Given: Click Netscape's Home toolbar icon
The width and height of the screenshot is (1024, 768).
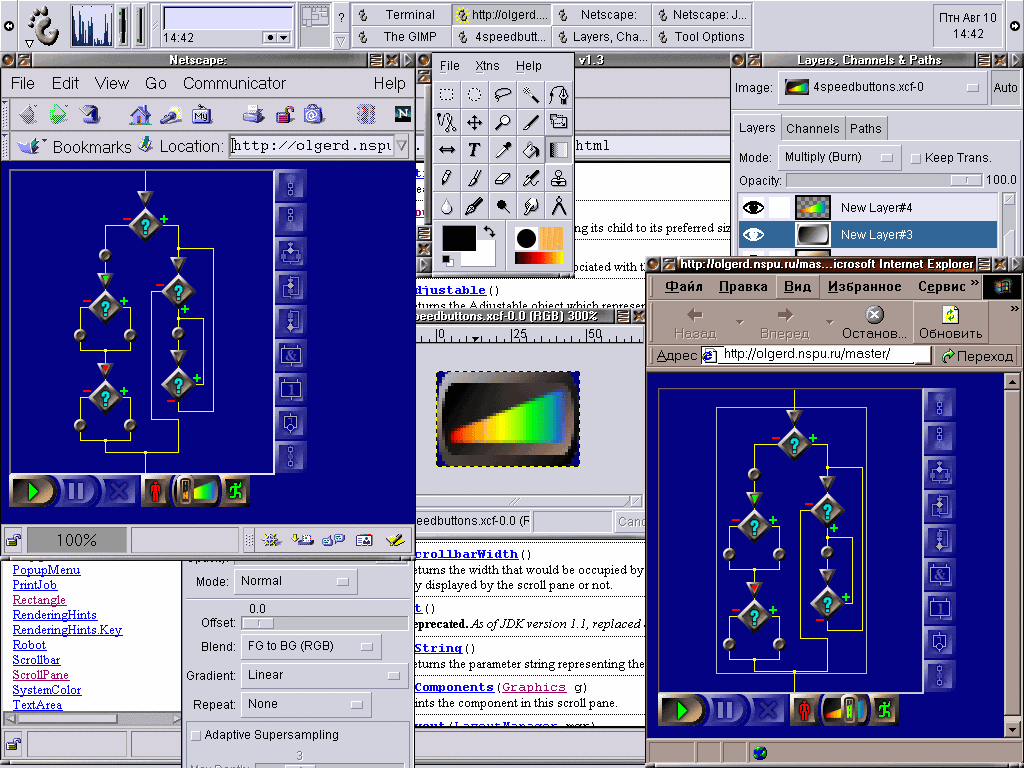Looking at the screenshot, I should tap(140, 115).
